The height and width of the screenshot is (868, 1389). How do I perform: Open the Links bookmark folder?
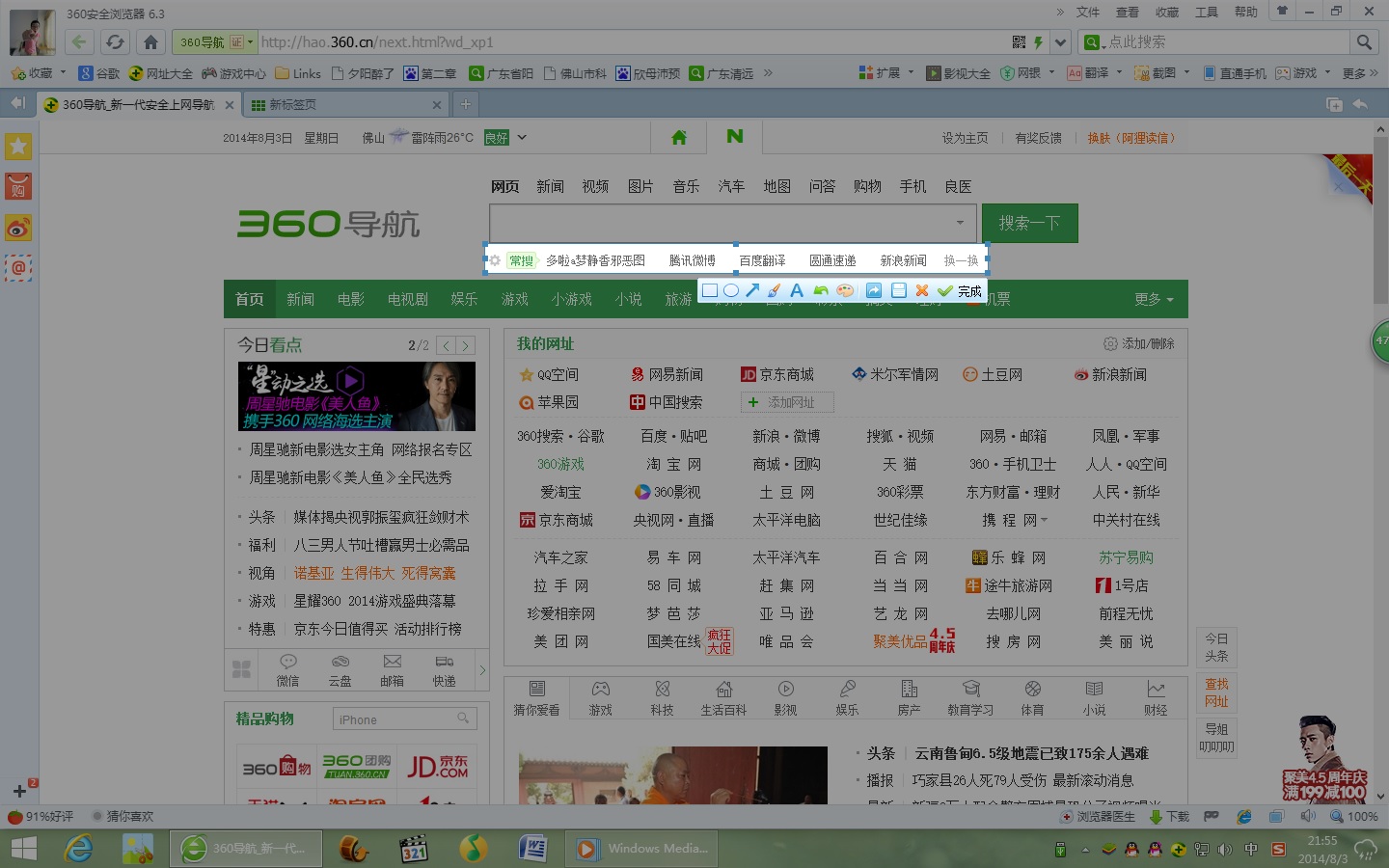tap(298, 73)
